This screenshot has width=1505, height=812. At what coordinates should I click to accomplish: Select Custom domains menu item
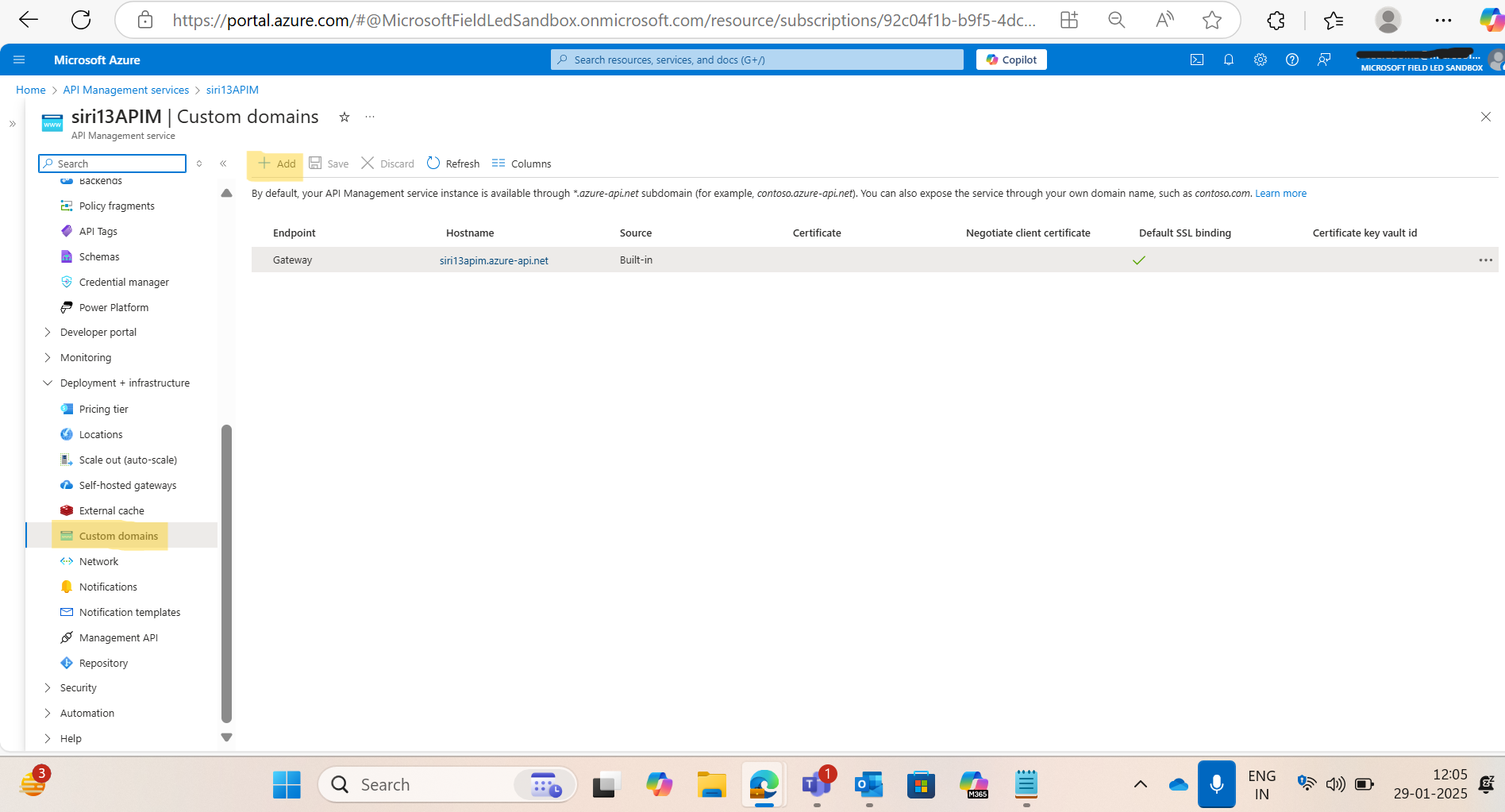coord(118,536)
